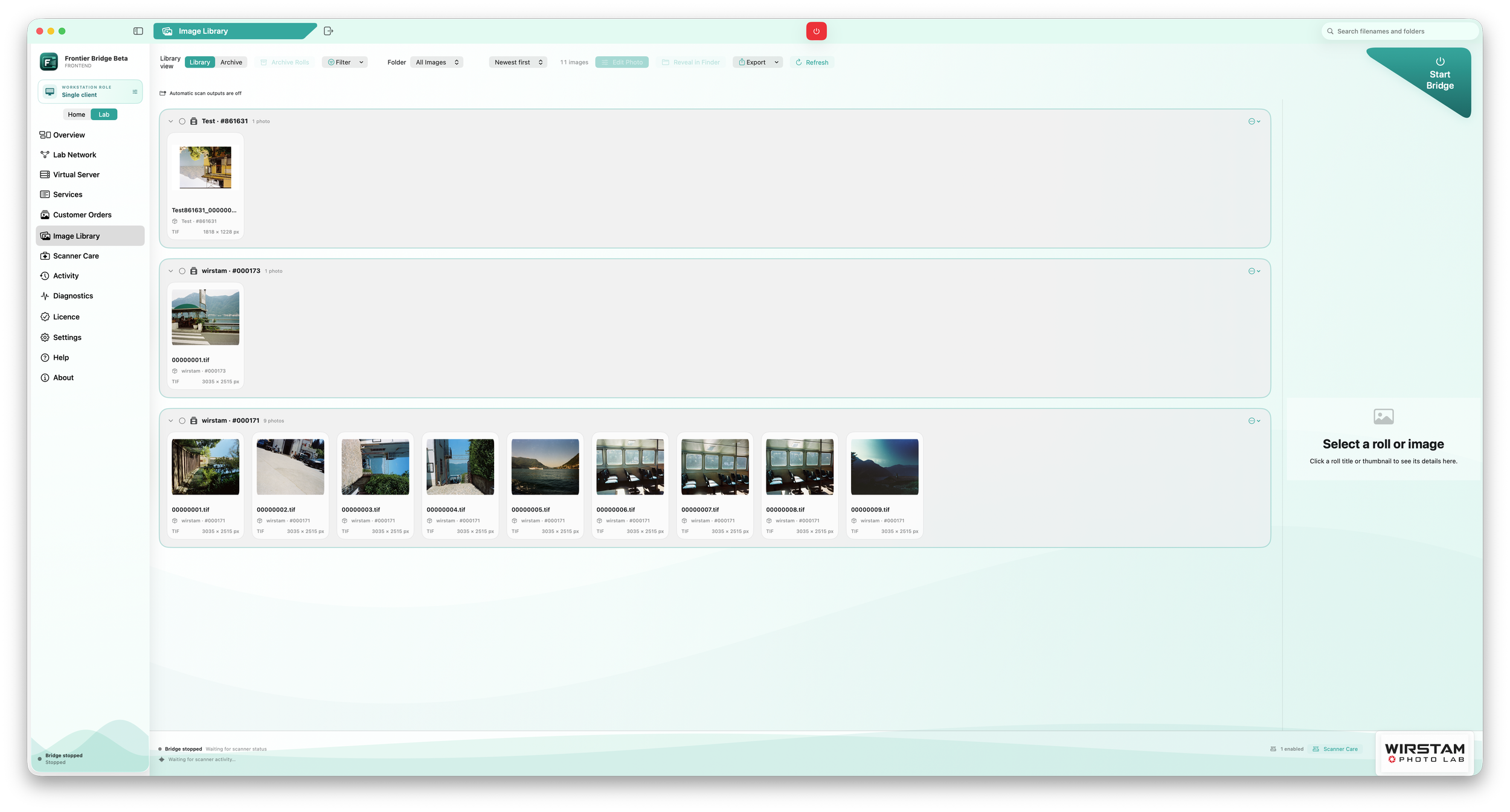Click the red power stop icon
The image size is (1510, 812).
(x=816, y=31)
